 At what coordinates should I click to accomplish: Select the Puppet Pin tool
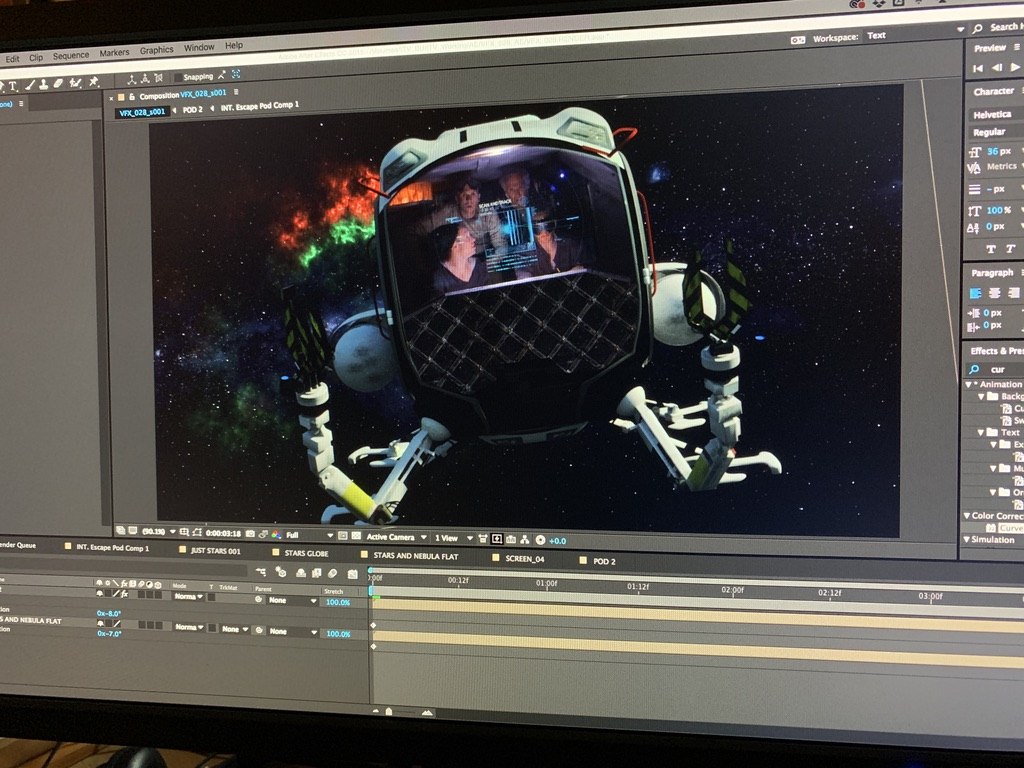click(x=94, y=82)
